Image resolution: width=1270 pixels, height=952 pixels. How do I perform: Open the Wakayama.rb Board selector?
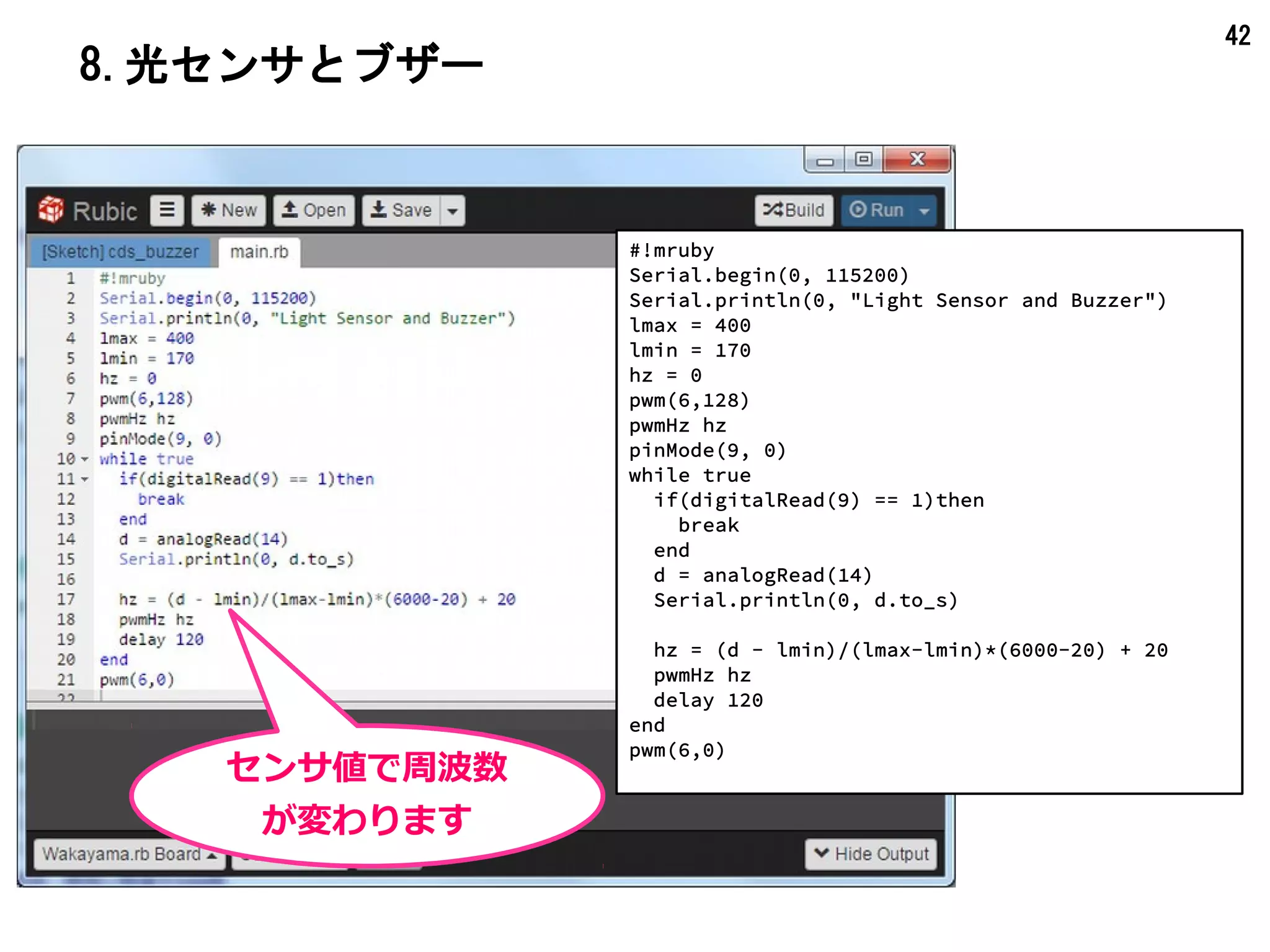coord(130,854)
